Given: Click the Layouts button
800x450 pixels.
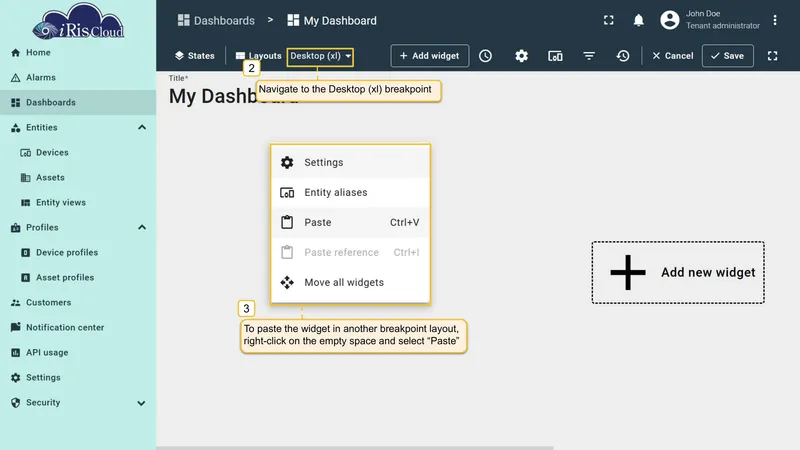Looking at the screenshot, I should coord(259,56).
